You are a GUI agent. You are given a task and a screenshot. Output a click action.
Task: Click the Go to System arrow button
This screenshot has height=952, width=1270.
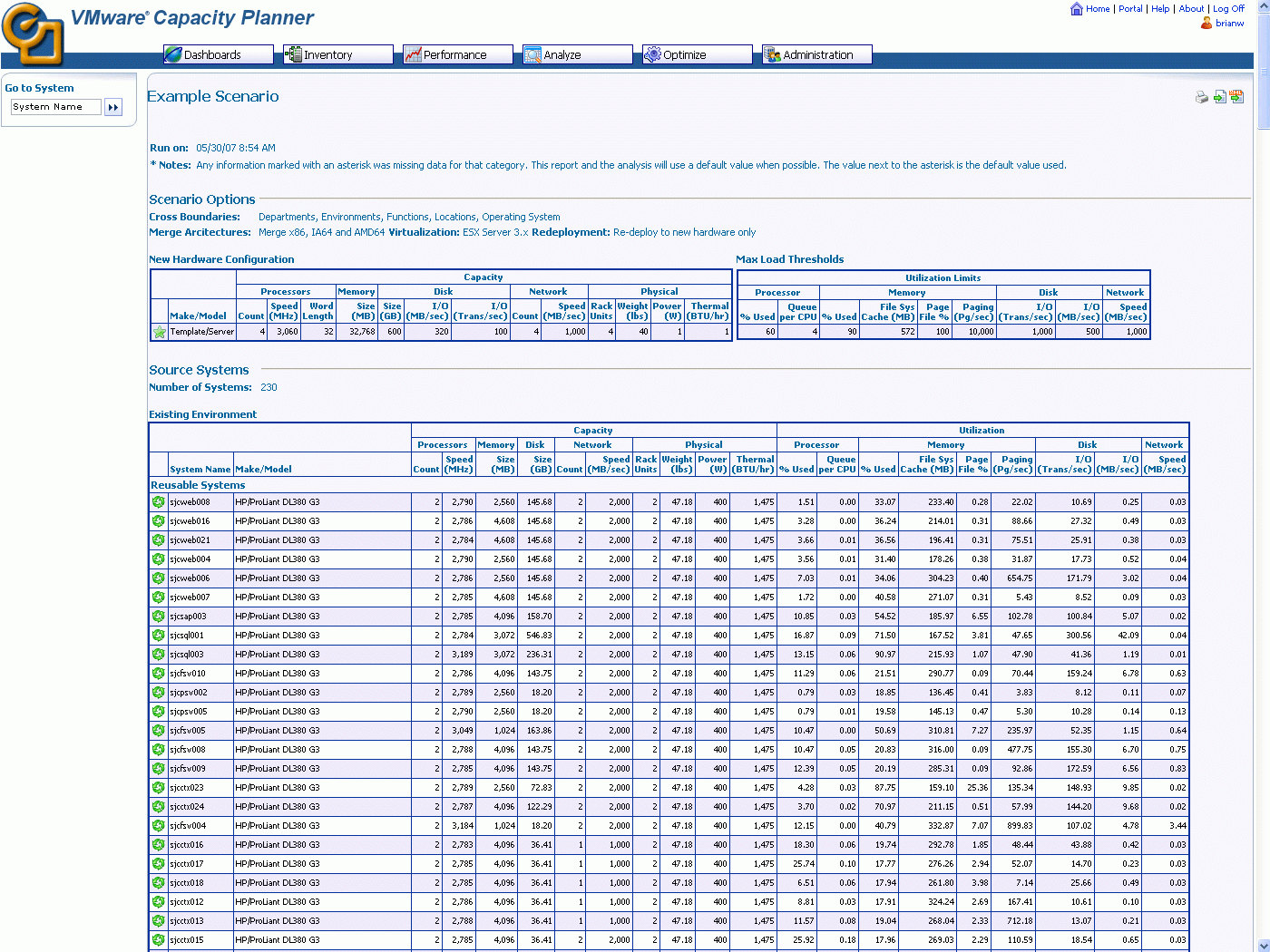tap(113, 106)
